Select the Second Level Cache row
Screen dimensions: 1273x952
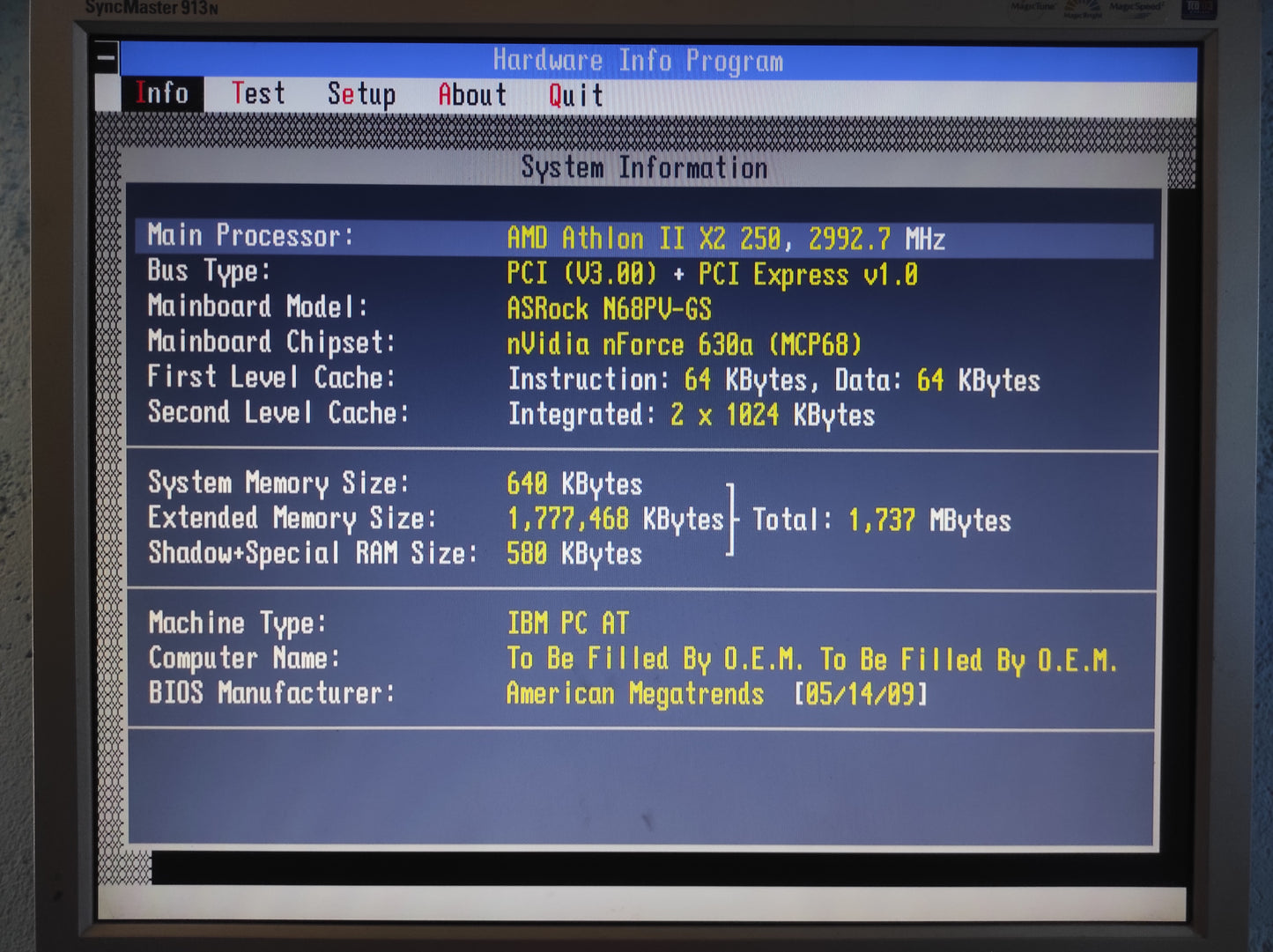coord(644,414)
